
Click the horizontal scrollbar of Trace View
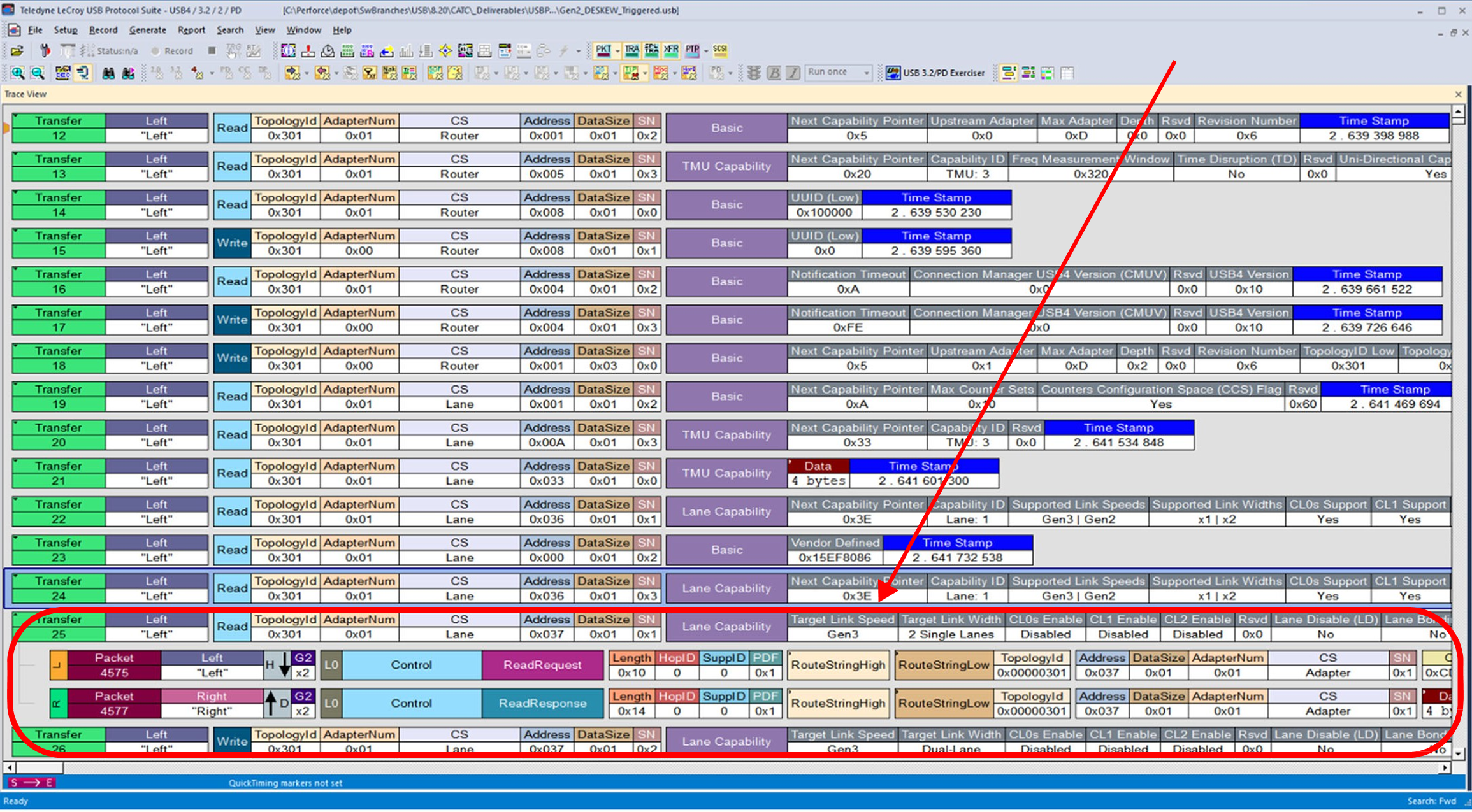(727, 767)
